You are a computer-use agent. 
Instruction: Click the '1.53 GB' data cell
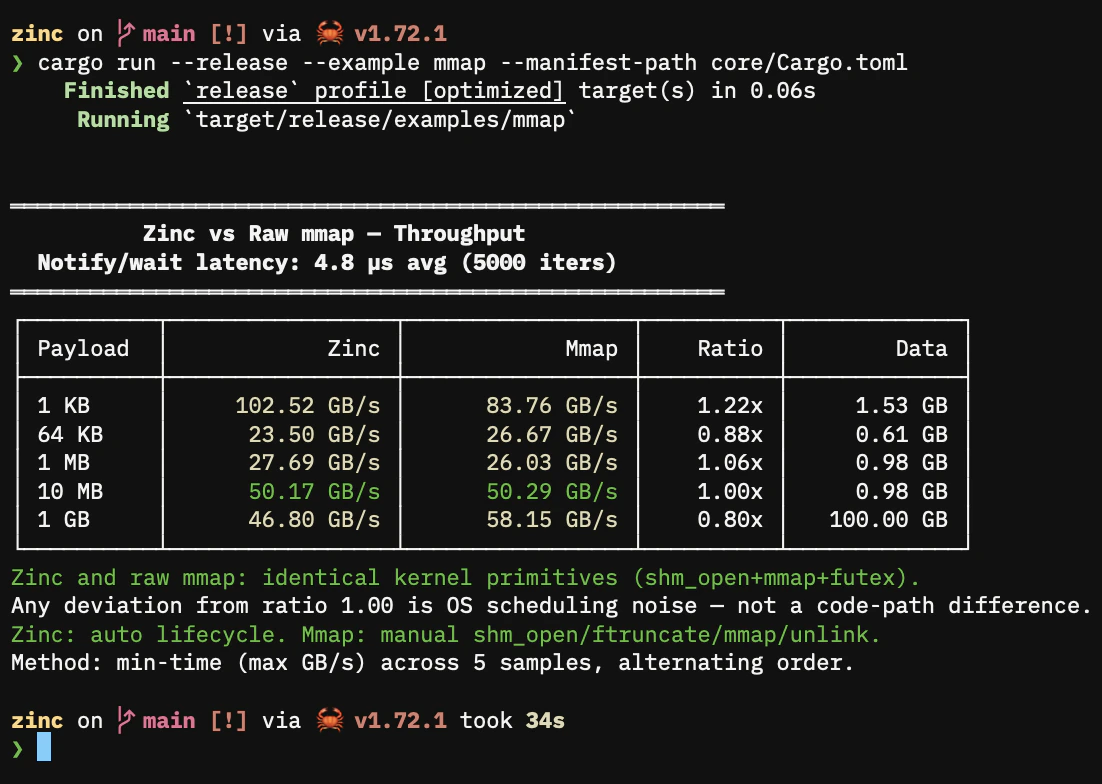click(x=902, y=405)
